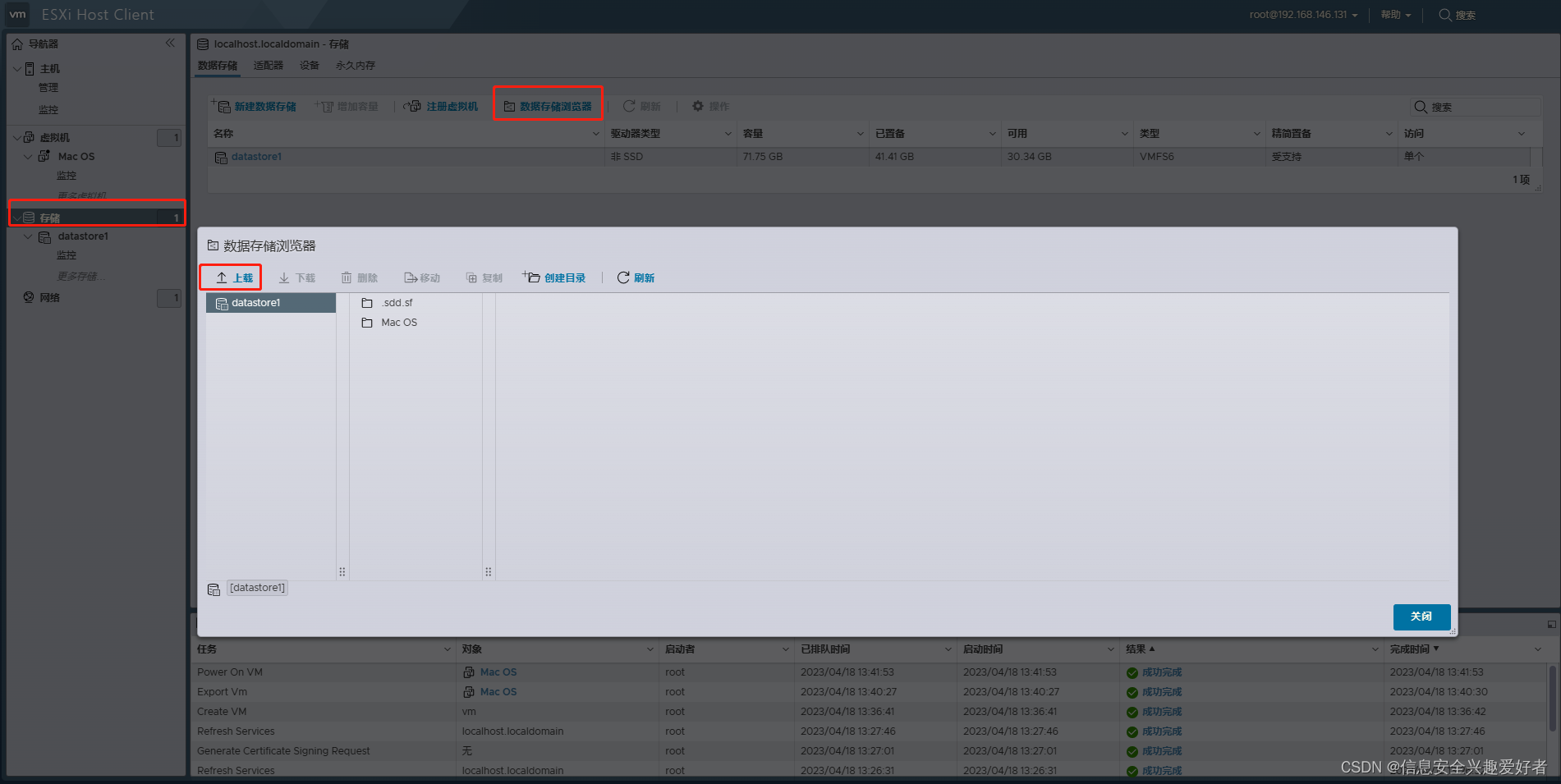Select datastore1 in navigator tree
Viewport: 1561px width, 784px height.
(82, 236)
